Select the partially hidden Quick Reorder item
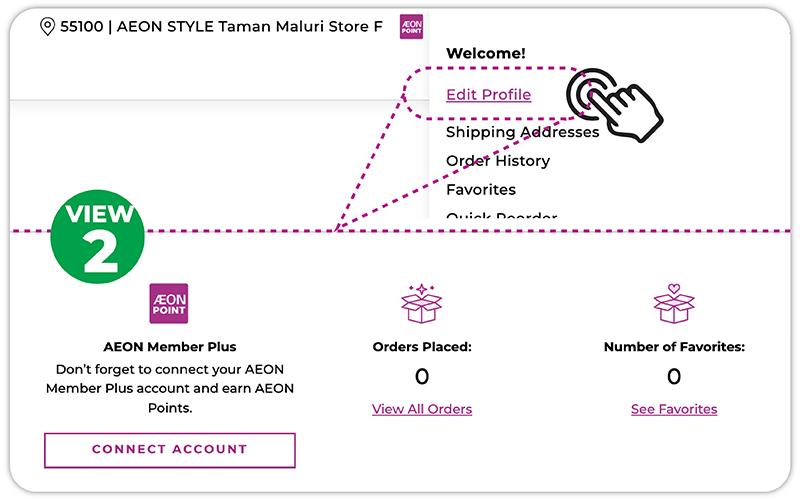800x500 pixels. (501, 216)
